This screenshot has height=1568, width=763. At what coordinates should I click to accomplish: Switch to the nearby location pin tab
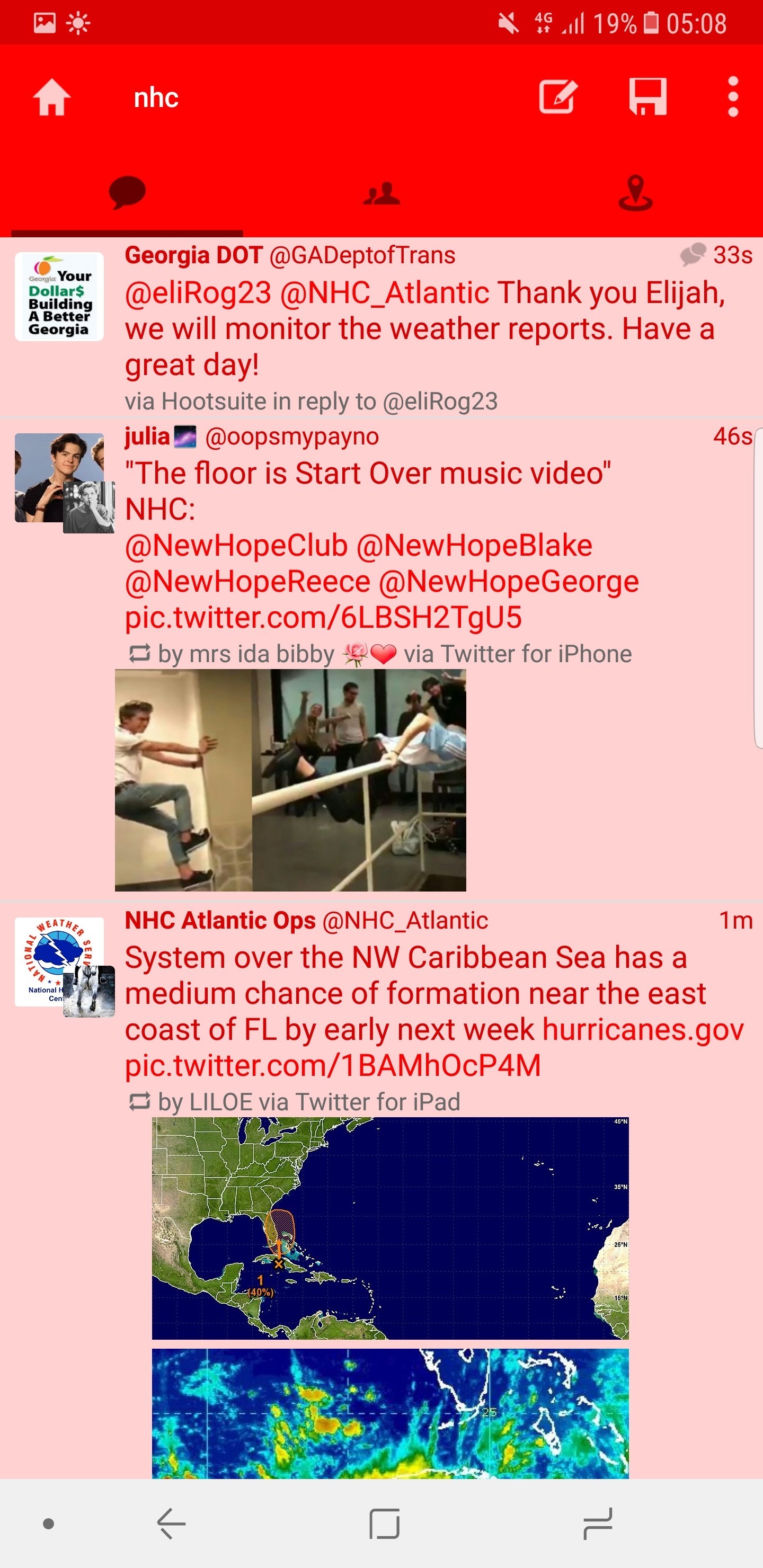[636, 193]
